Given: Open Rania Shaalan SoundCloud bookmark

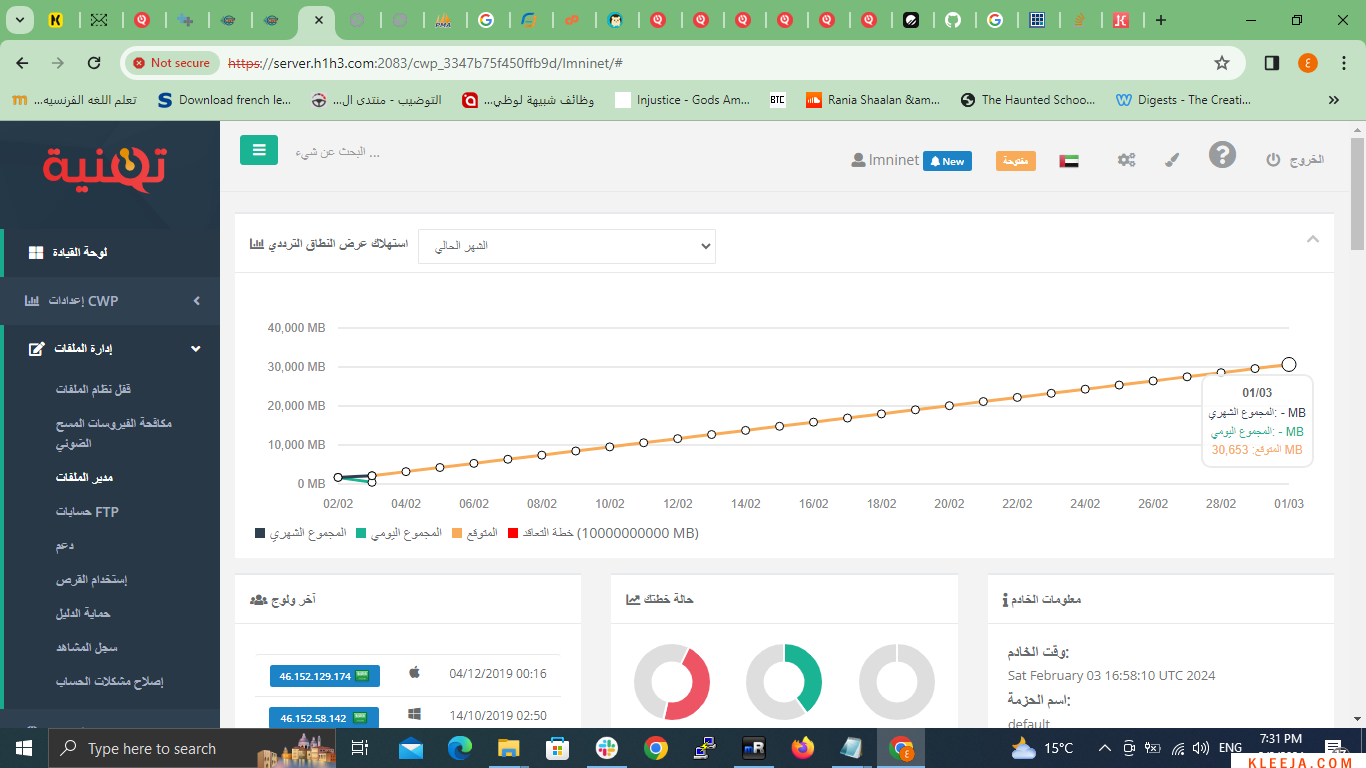Looking at the screenshot, I should coord(873,100).
